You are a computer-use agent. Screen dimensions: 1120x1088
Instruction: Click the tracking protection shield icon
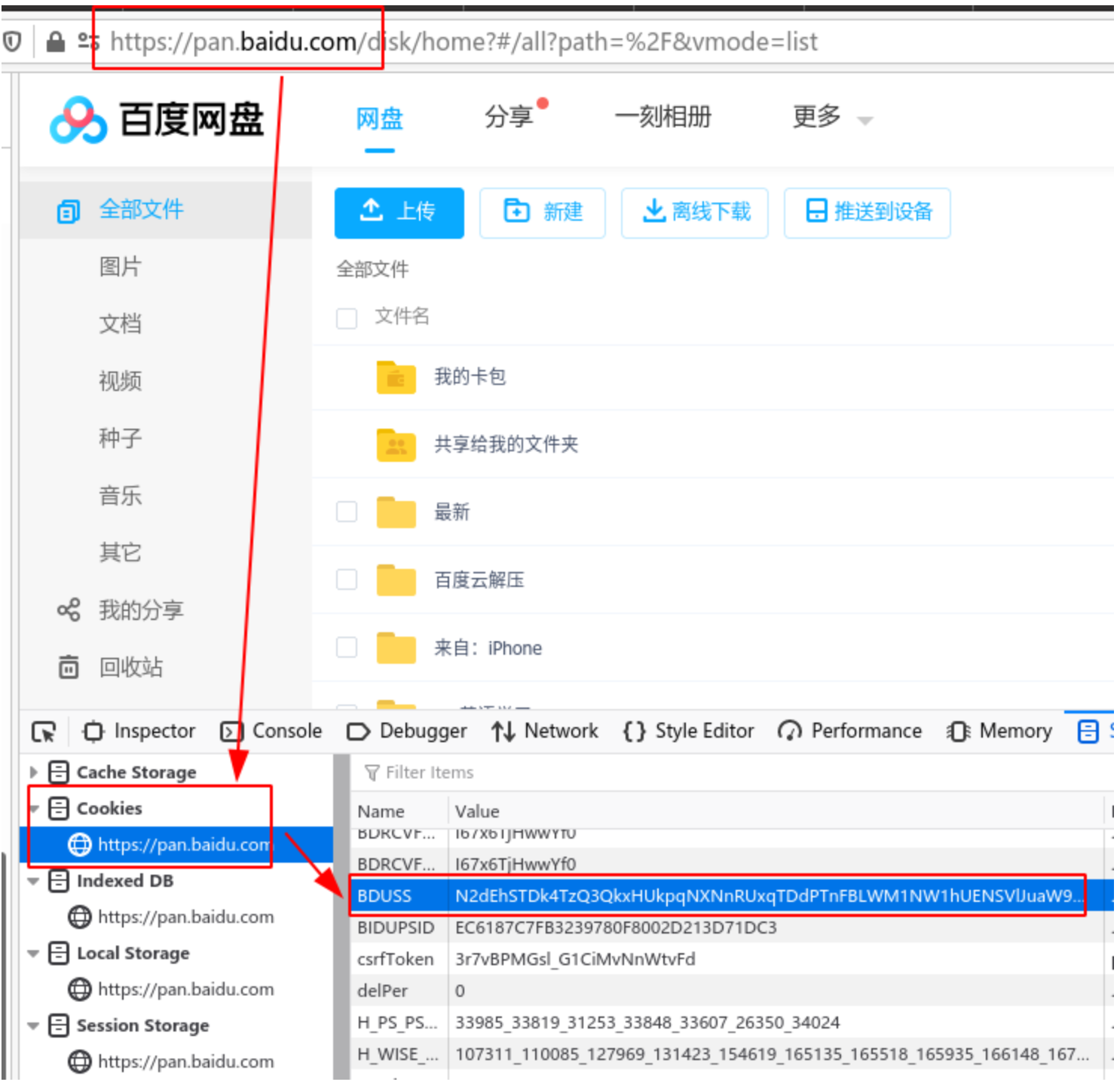[11, 41]
